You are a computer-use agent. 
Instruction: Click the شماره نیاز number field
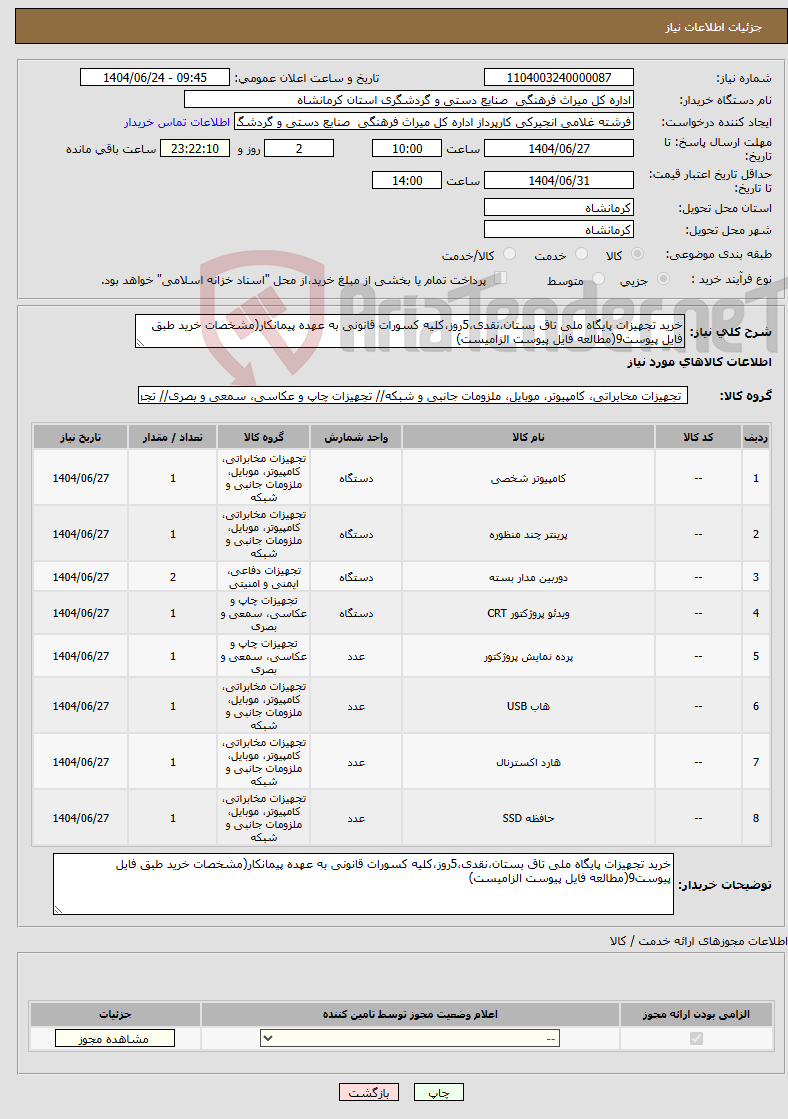click(x=559, y=78)
